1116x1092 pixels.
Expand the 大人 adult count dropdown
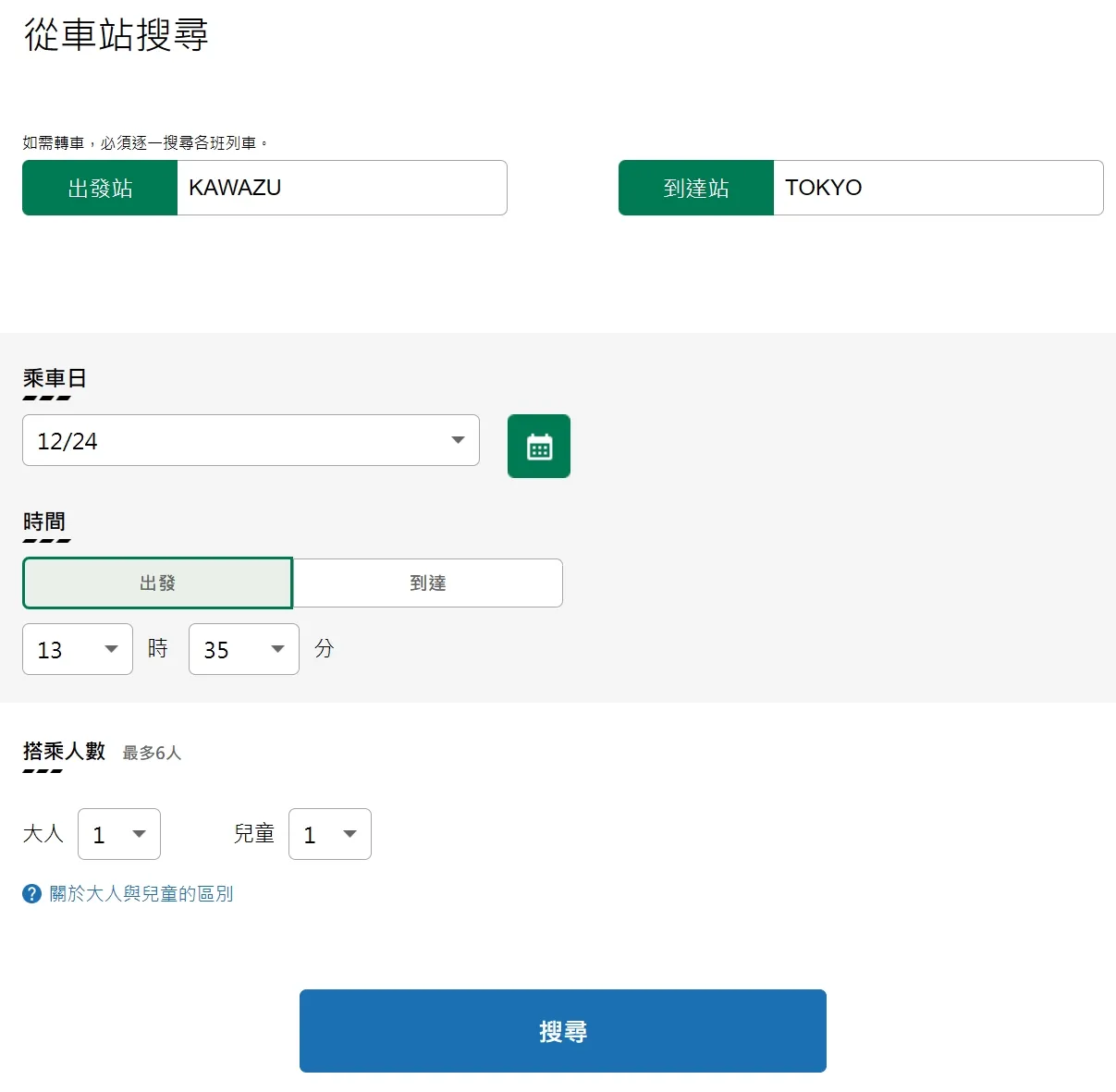(x=119, y=833)
